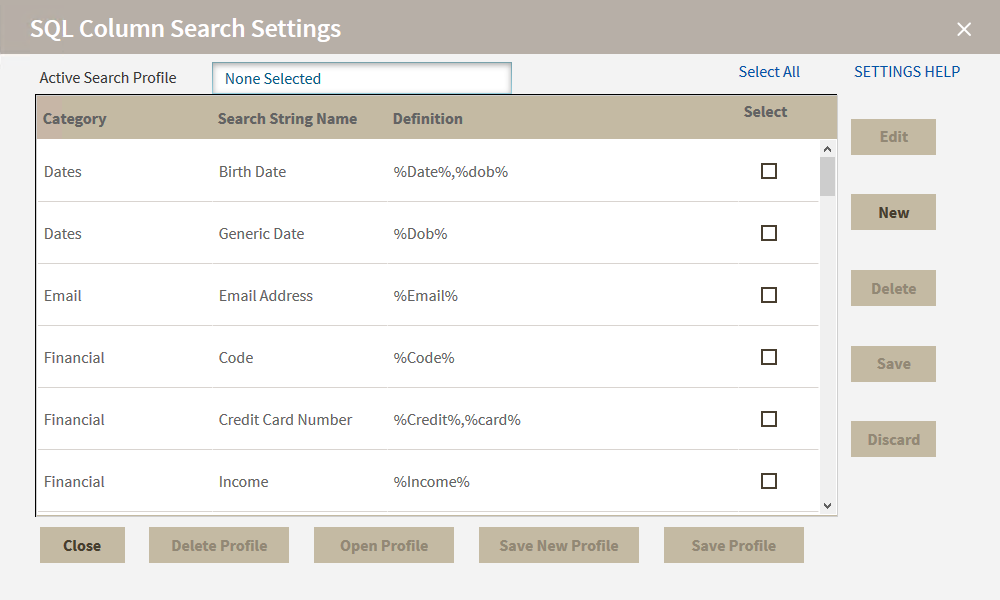Image resolution: width=1000 pixels, height=600 pixels.
Task: Select the Credit Card Number row
Action: [285, 420]
